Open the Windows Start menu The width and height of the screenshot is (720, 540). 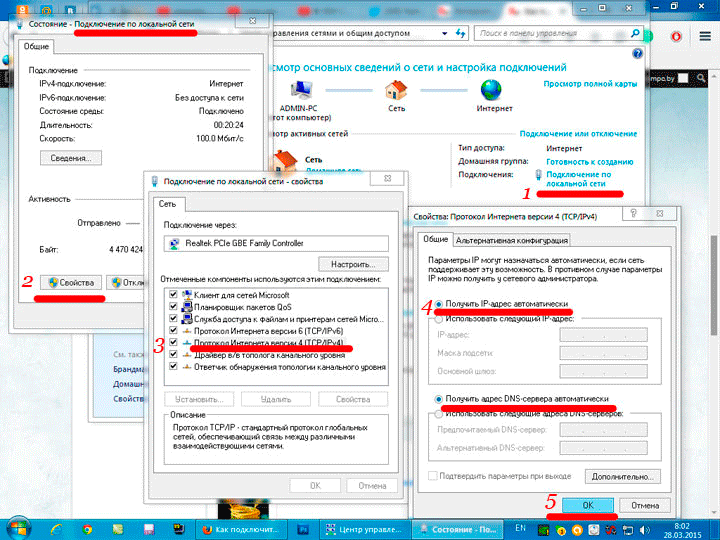click(x=18, y=528)
